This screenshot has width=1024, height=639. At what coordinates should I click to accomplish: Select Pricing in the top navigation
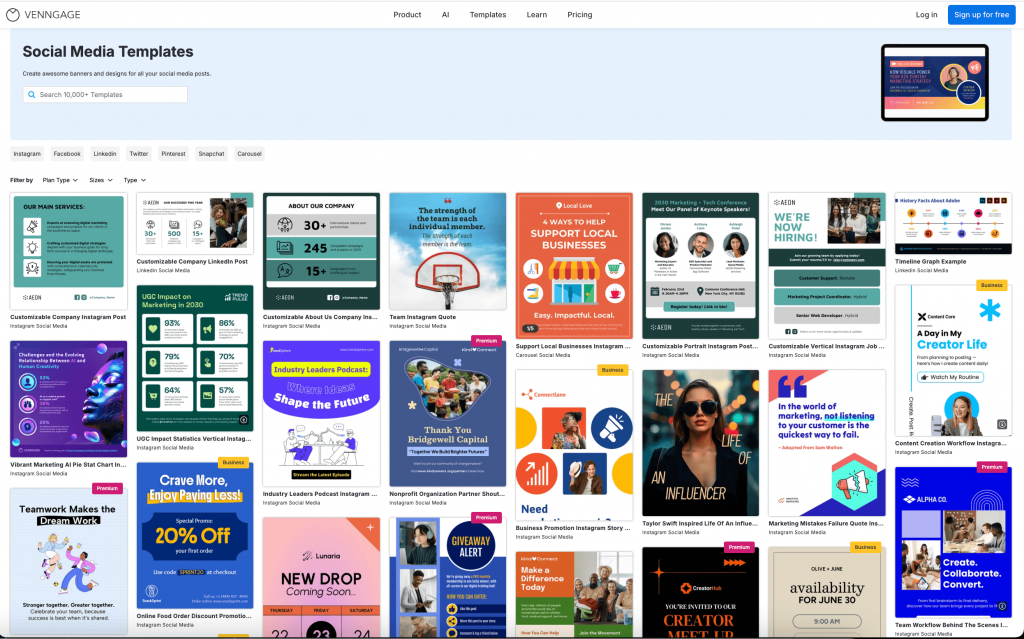580,15
